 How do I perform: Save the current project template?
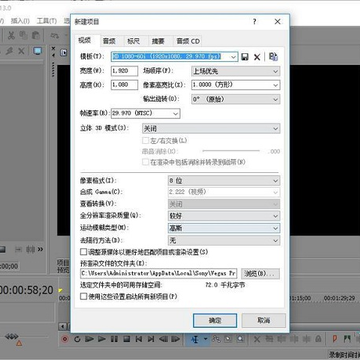click(245, 57)
